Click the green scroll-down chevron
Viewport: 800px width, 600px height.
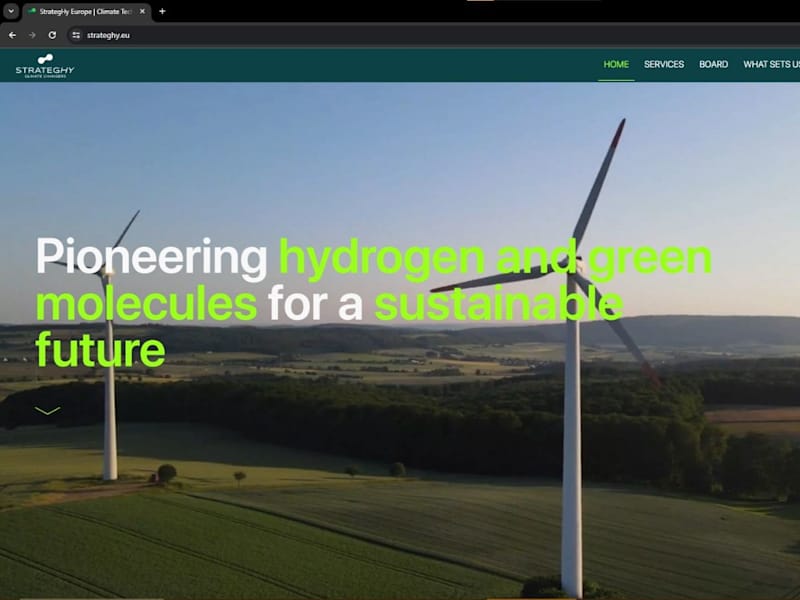pyautogui.click(x=47, y=411)
